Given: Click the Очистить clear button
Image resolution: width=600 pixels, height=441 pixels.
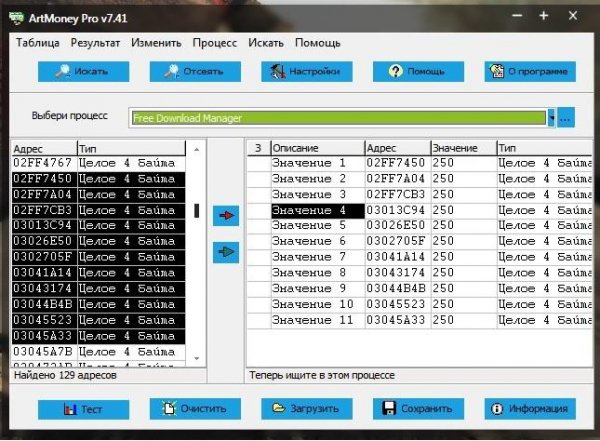Looking at the screenshot, I should (x=195, y=409).
